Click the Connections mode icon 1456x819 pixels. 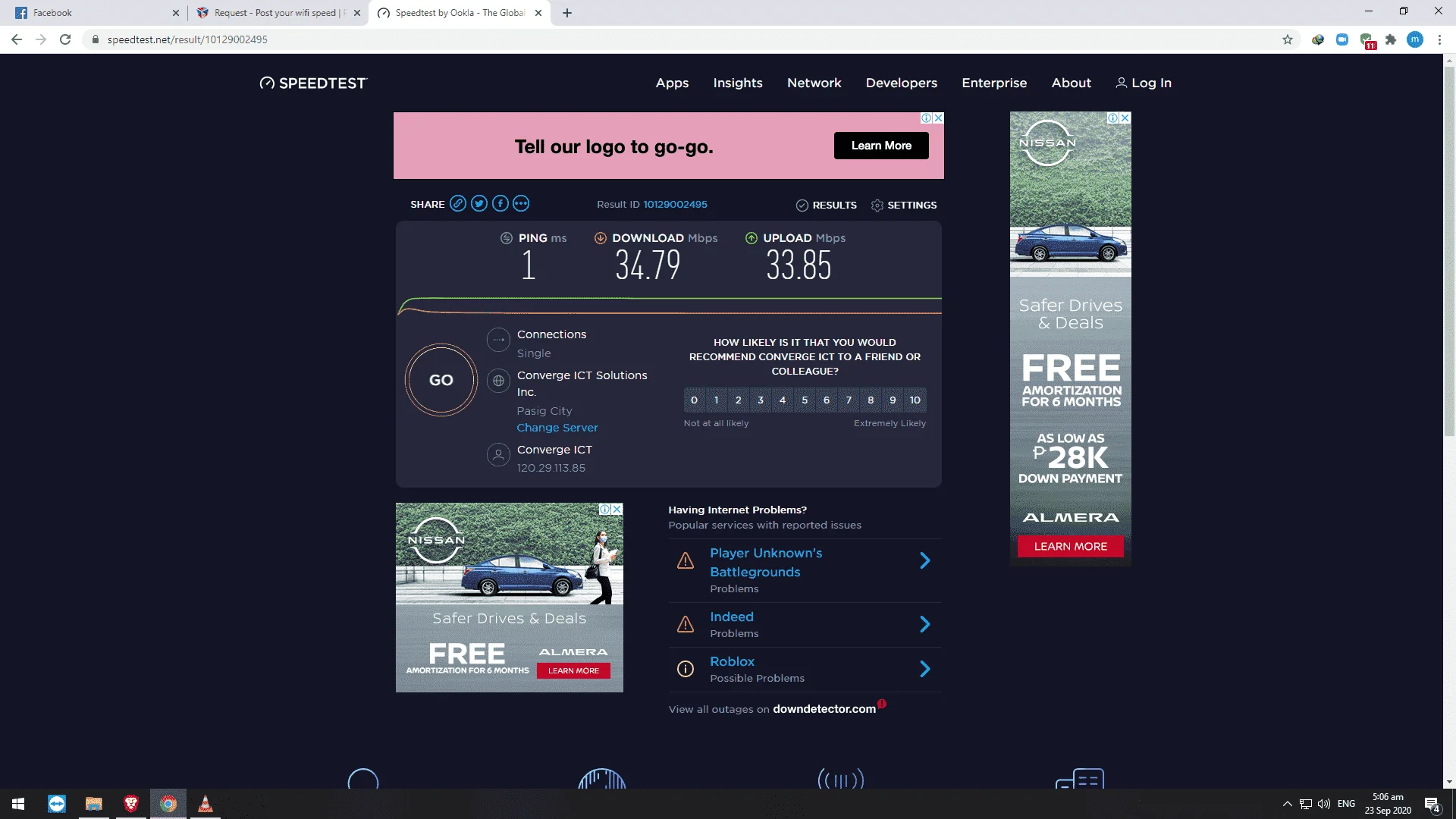(x=498, y=340)
